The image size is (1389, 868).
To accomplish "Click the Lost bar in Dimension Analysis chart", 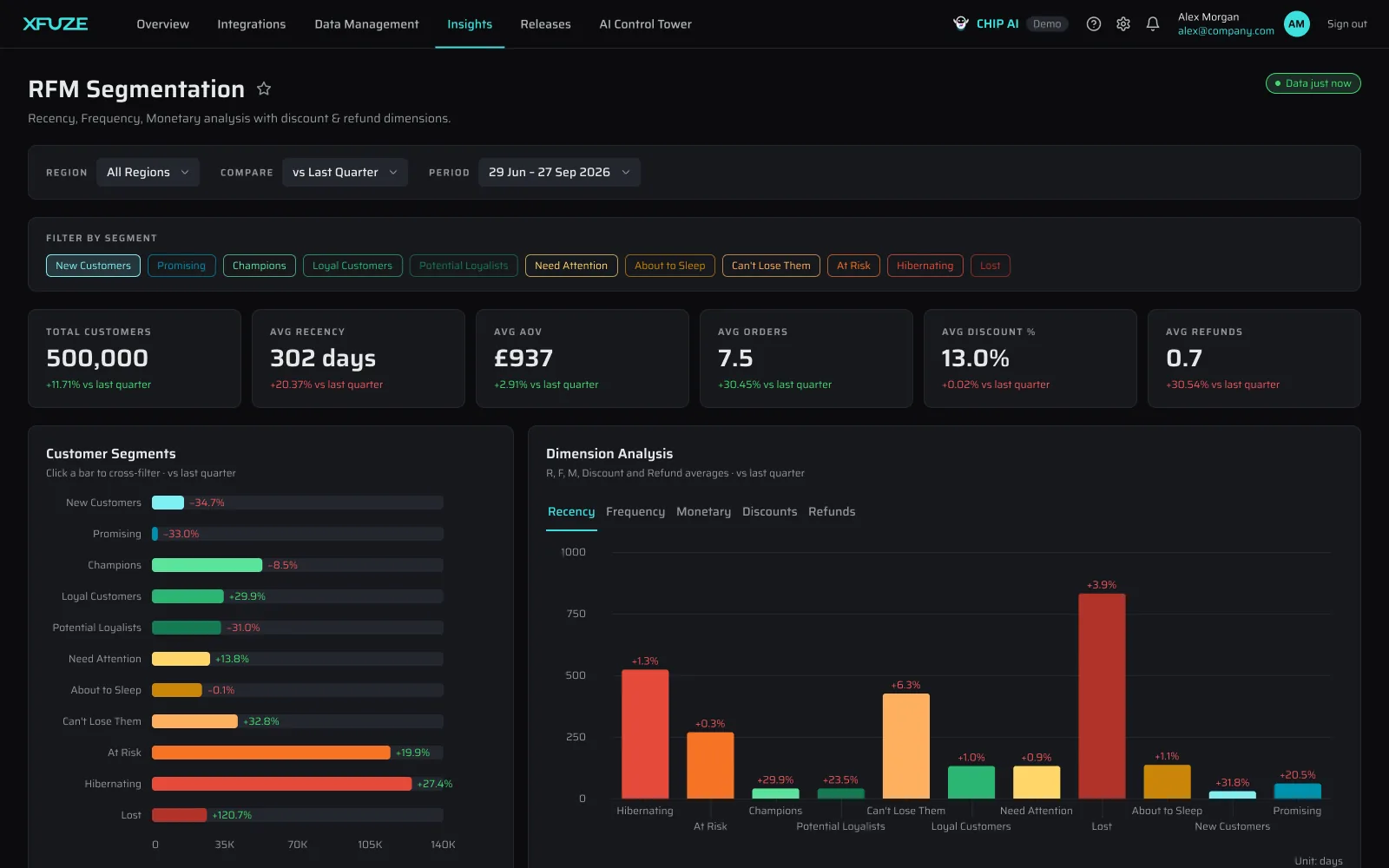I will [x=1102, y=696].
